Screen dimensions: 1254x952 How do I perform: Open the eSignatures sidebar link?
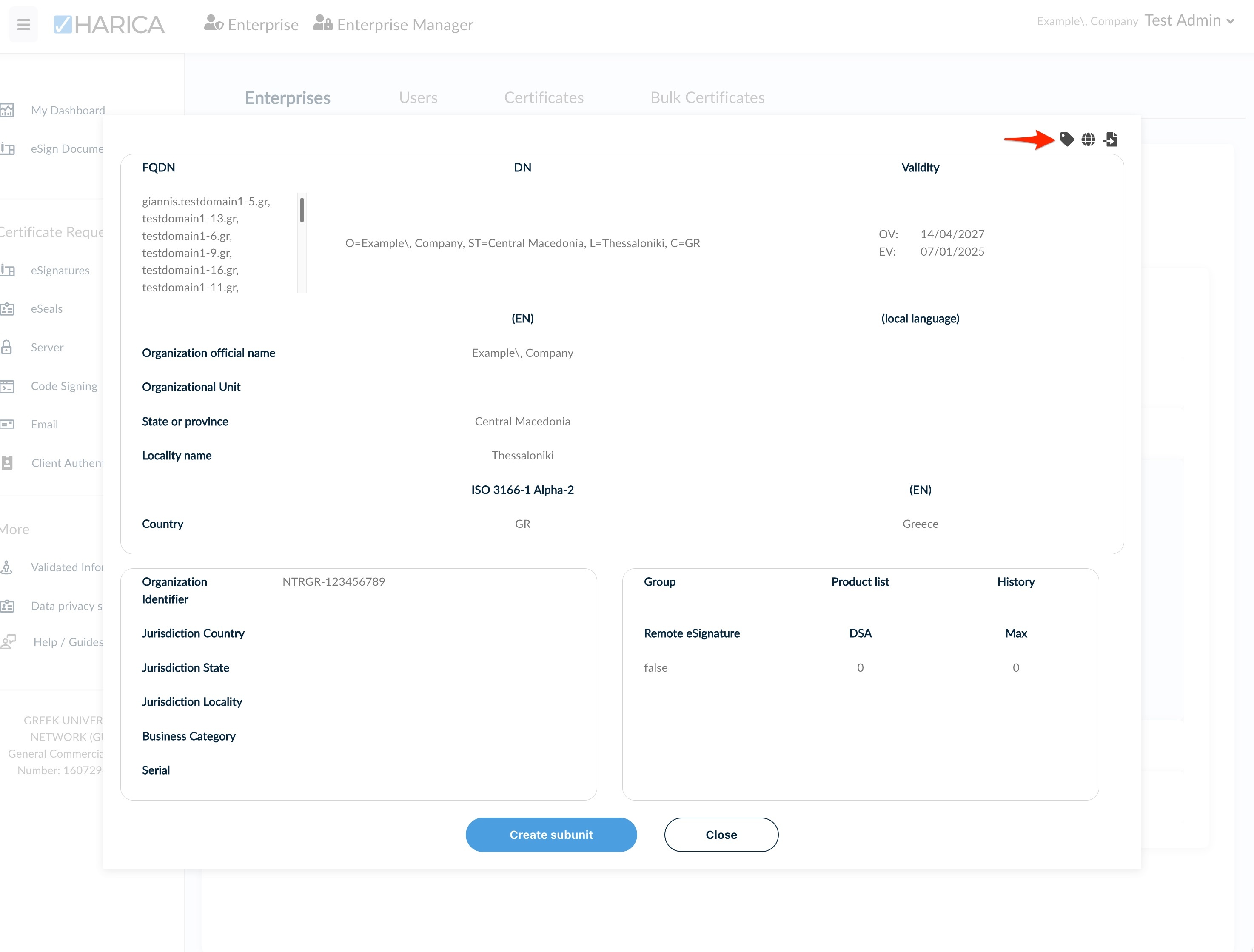pyautogui.click(x=60, y=271)
